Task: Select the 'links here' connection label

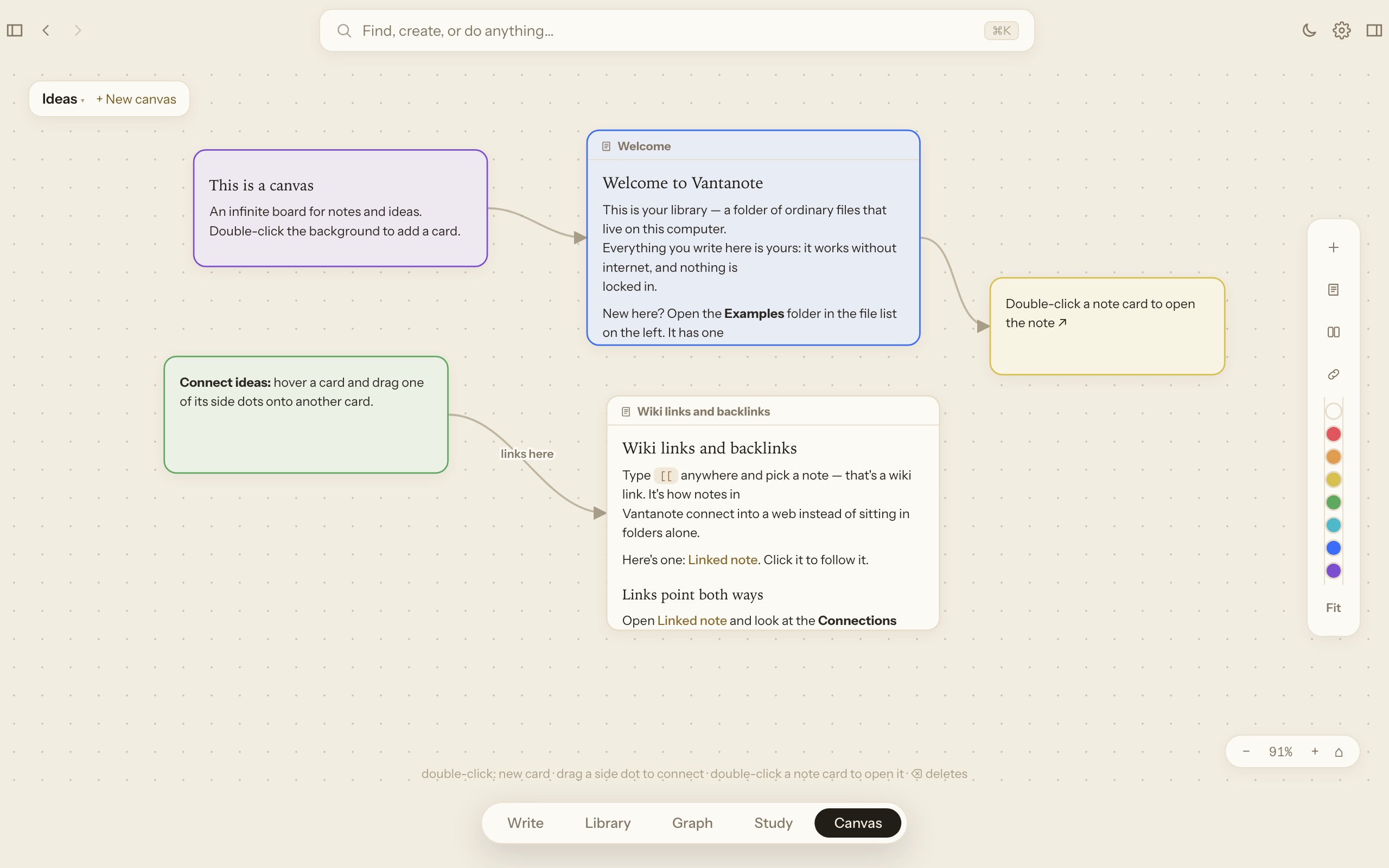Action: tap(527, 454)
